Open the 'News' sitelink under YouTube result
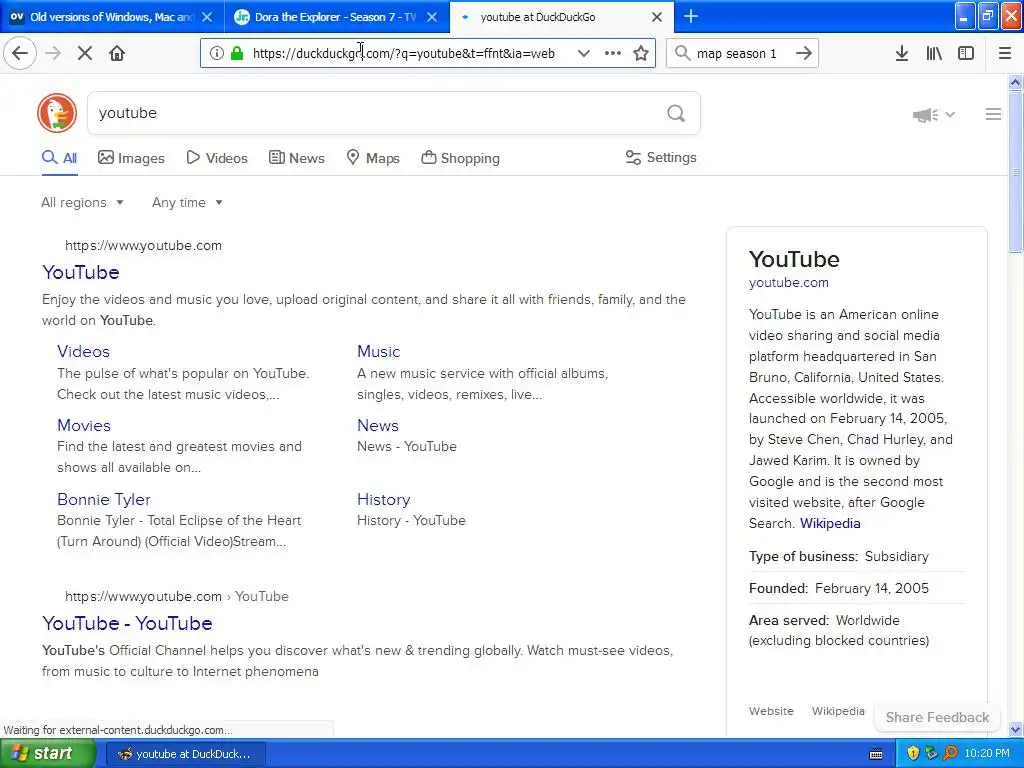Image resolution: width=1024 pixels, height=768 pixels. [x=377, y=425]
